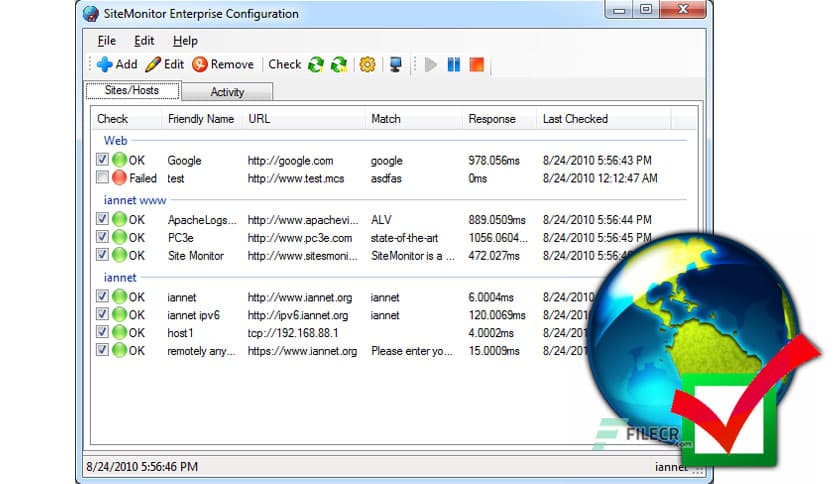Click the tcp://192.168.88.1 URL cell

[293, 333]
